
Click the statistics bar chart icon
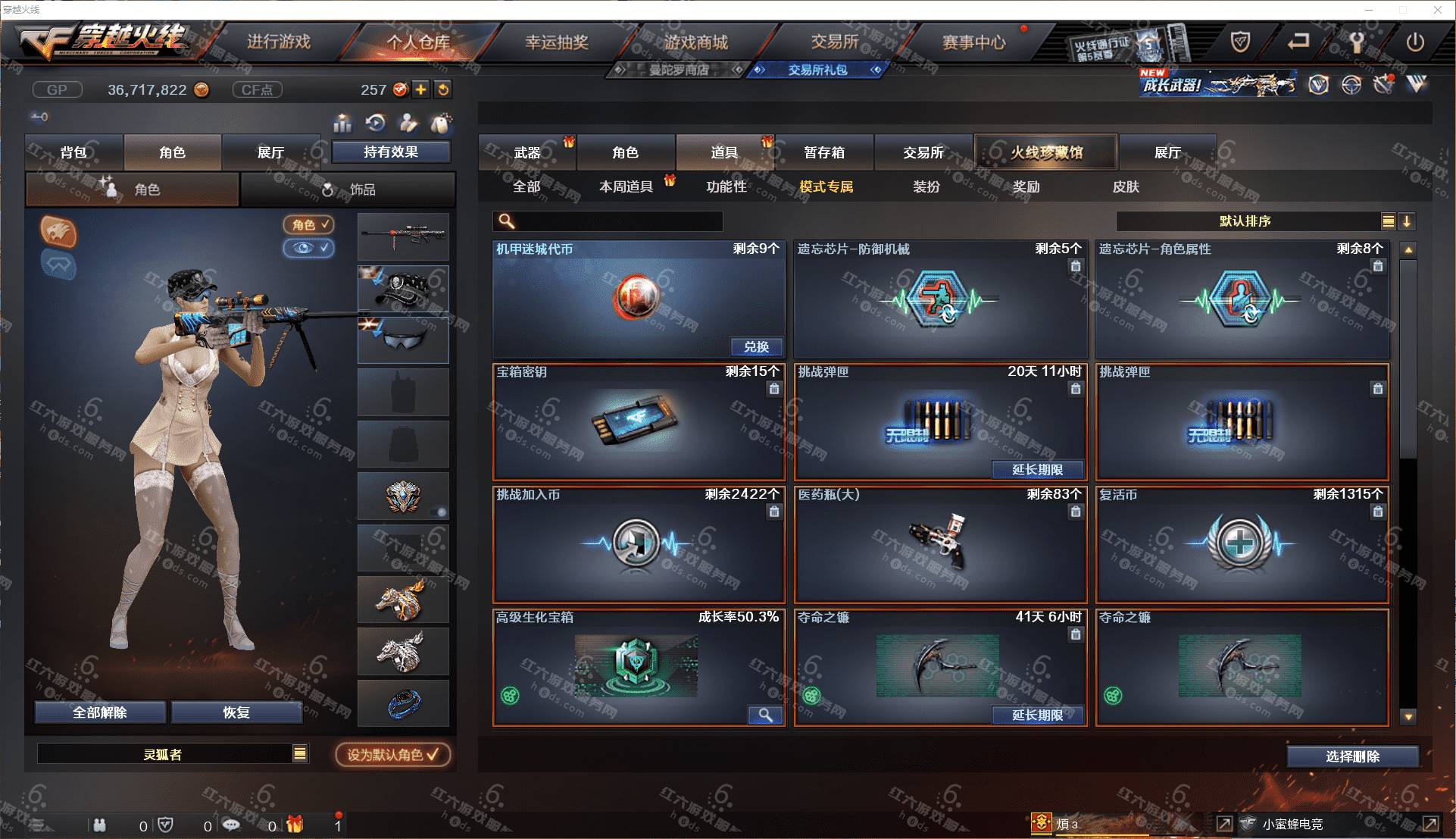[x=342, y=123]
